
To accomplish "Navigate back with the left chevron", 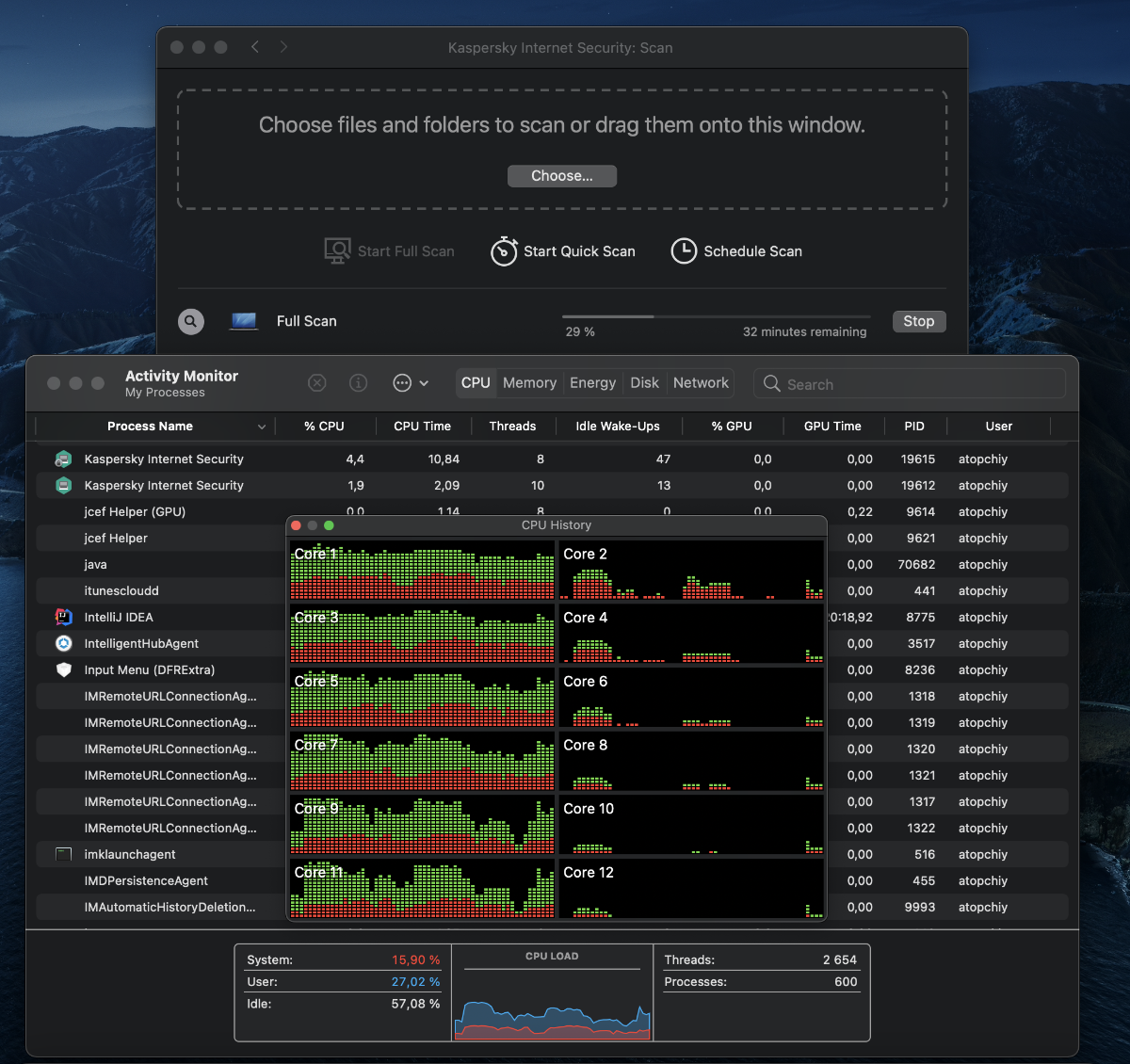I will [255, 47].
